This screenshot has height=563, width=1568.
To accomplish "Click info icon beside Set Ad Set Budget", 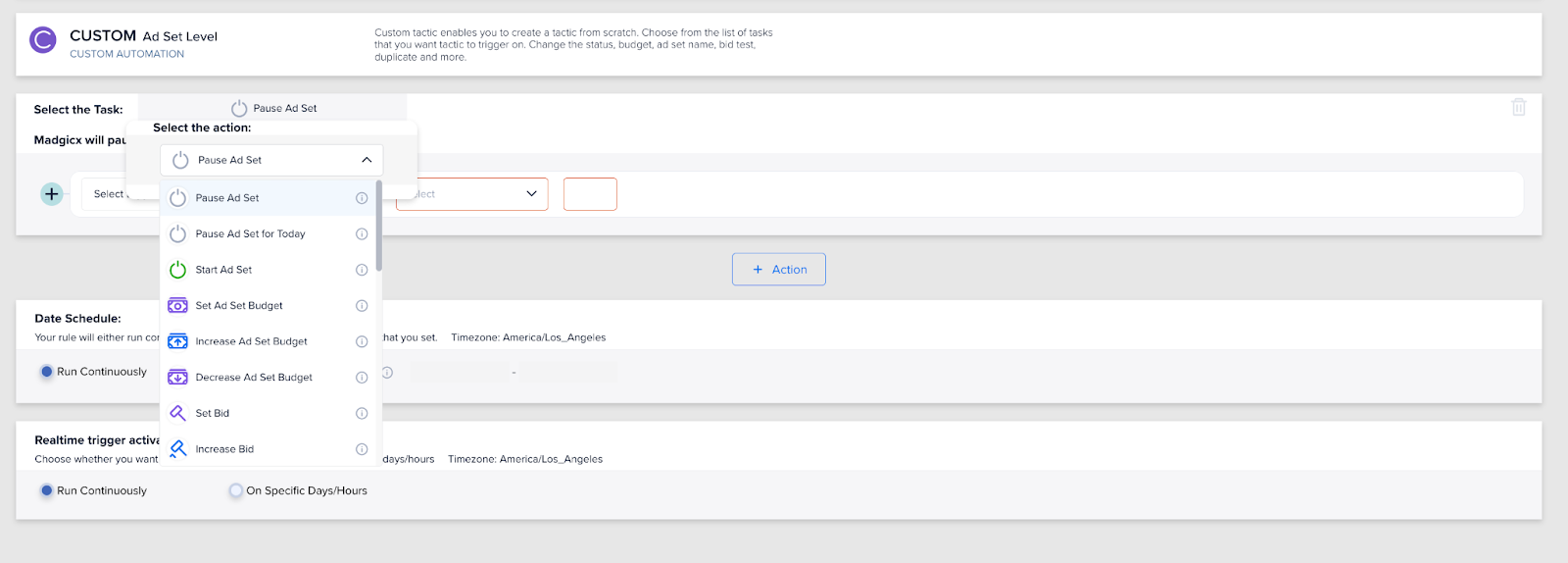I will click(x=362, y=306).
